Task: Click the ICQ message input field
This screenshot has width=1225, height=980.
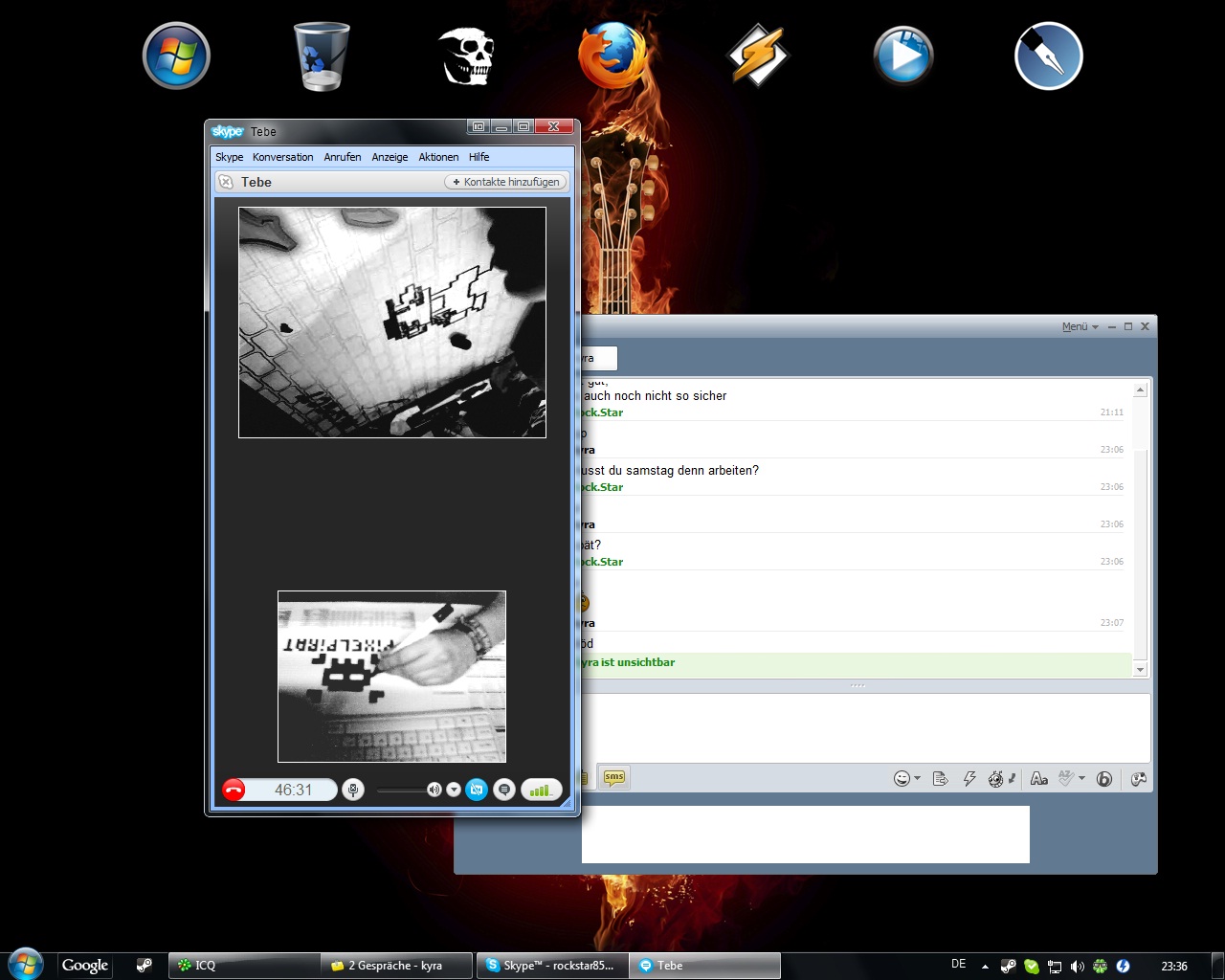Action: click(861, 727)
